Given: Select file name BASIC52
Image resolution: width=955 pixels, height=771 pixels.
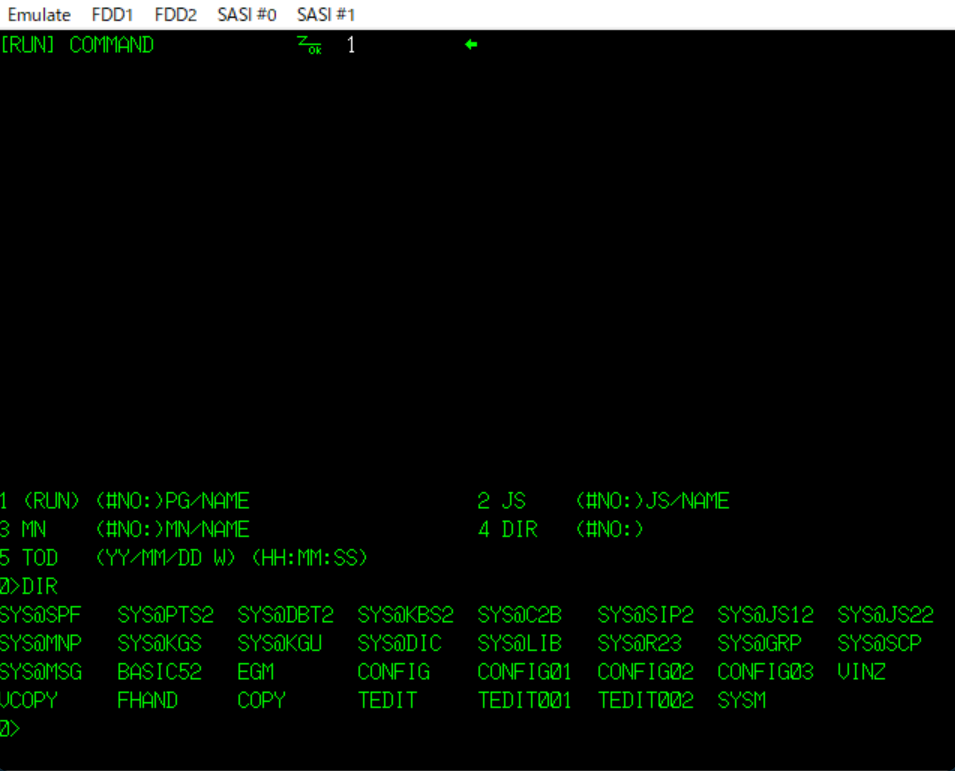Looking at the screenshot, I should tap(160, 672).
